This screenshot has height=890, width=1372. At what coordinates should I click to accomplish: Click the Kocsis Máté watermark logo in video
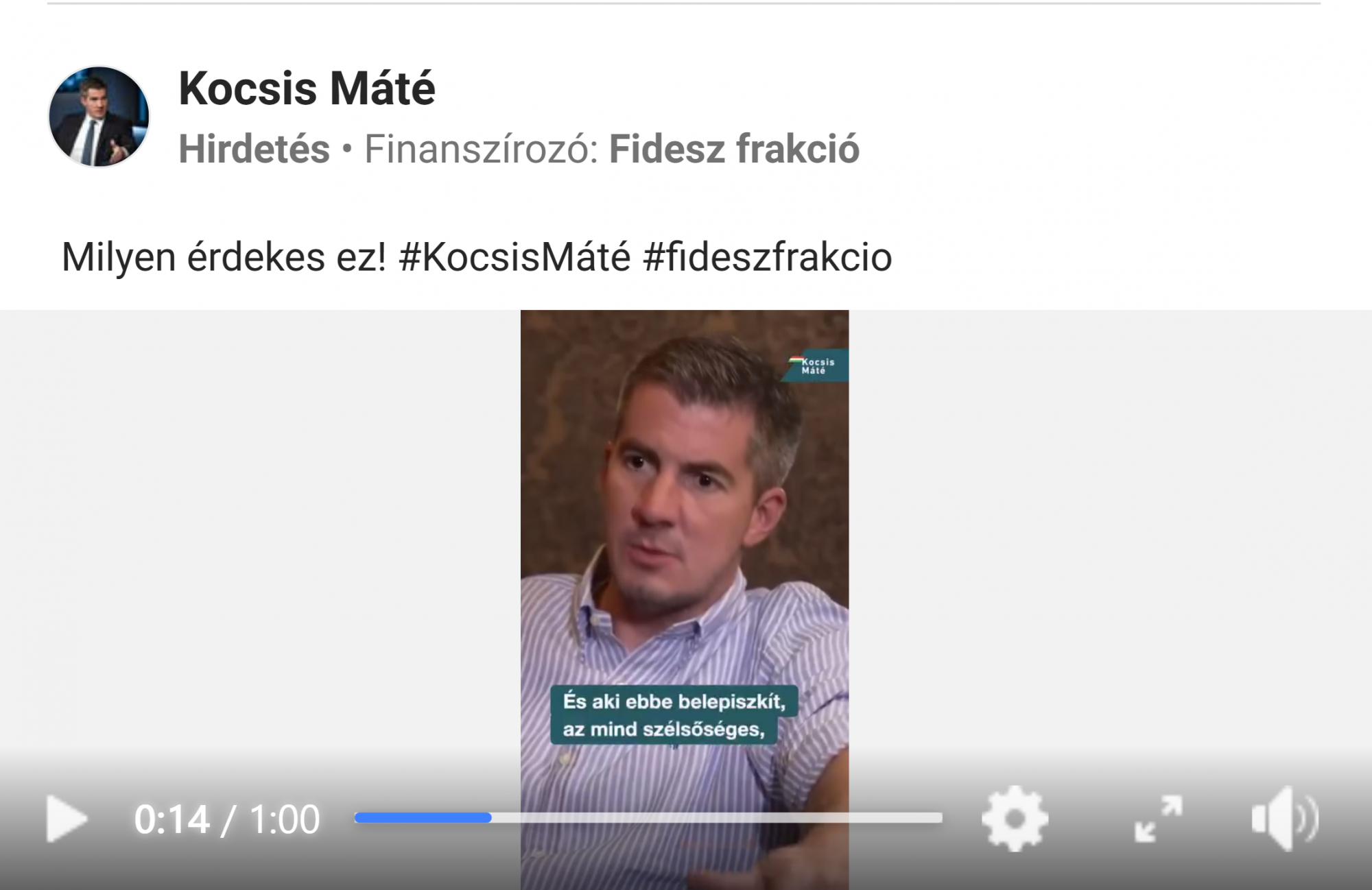[815, 365]
